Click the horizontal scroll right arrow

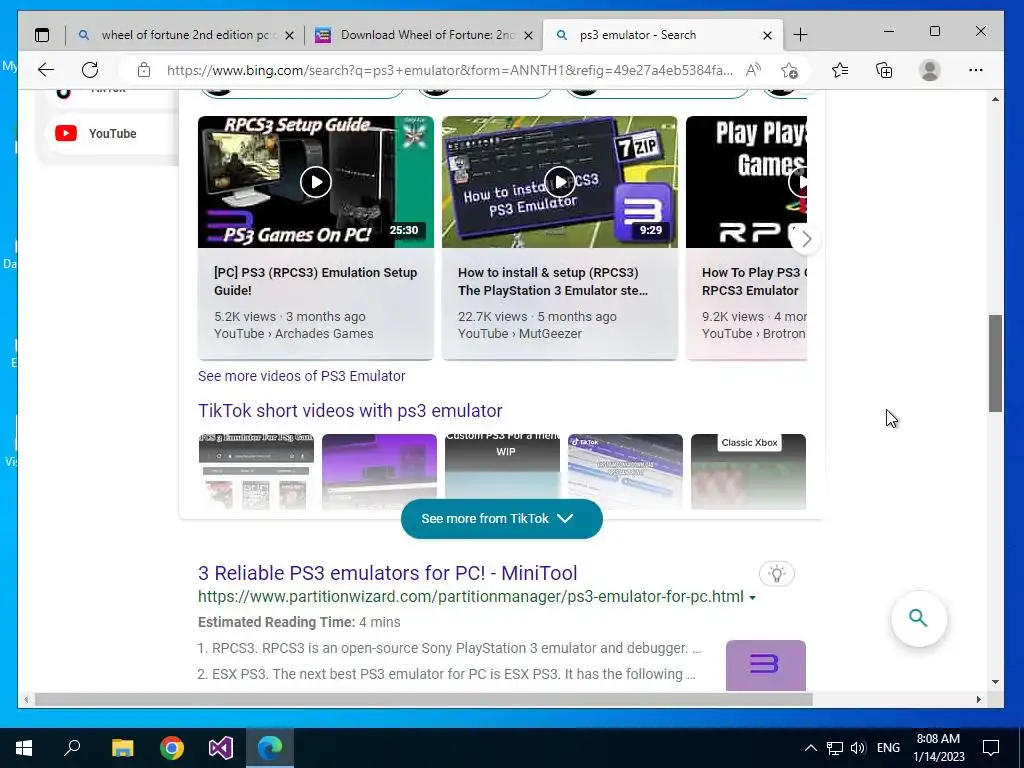tap(978, 699)
